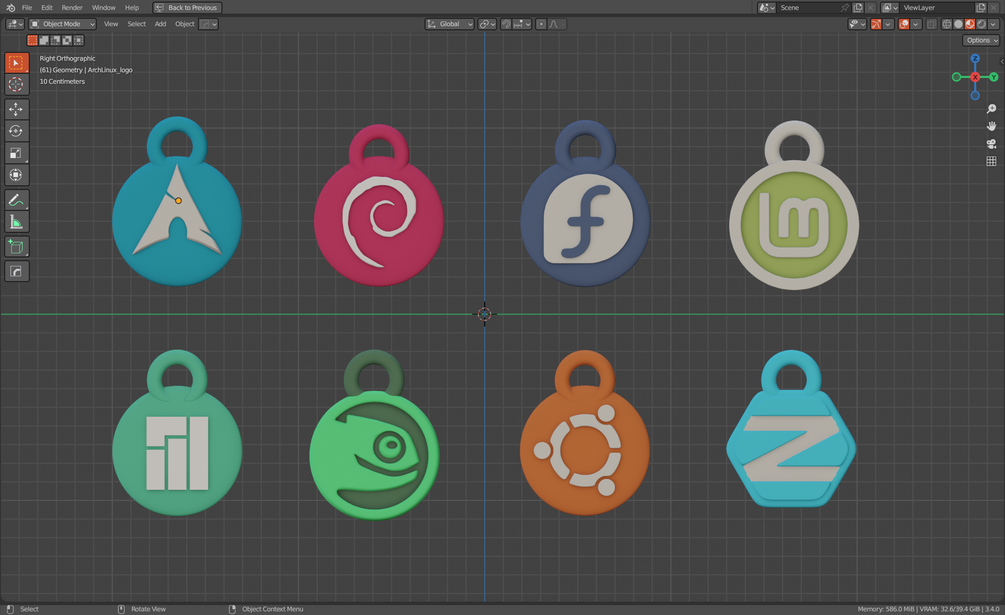The image size is (1005, 615).
Task: Open the Window menu
Action: click(103, 8)
